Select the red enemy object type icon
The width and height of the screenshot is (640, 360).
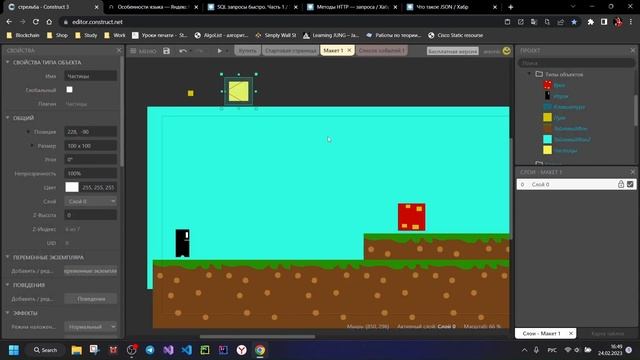tap(547, 85)
